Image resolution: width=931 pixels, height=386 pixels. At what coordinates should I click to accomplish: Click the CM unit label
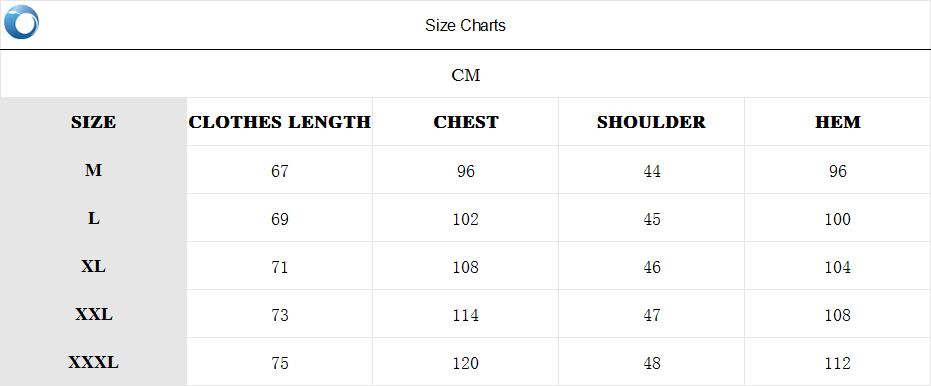pyautogui.click(x=466, y=75)
